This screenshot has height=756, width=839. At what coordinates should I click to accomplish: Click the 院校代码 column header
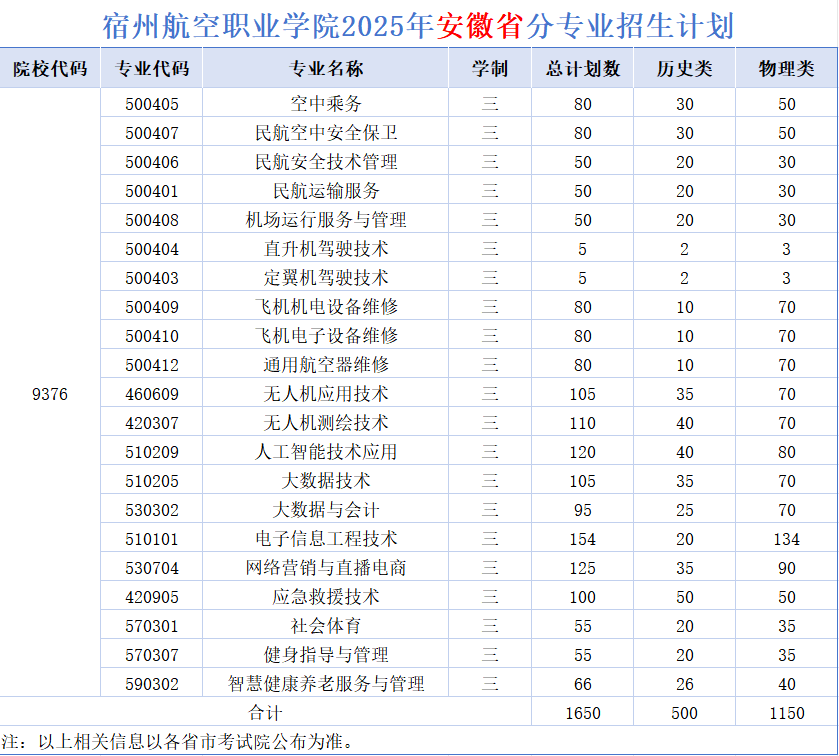50,69
